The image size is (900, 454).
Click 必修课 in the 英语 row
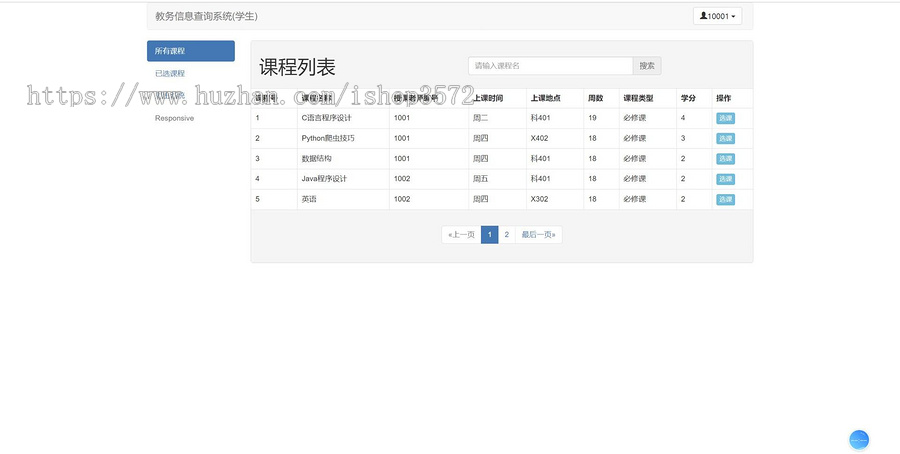(635, 199)
